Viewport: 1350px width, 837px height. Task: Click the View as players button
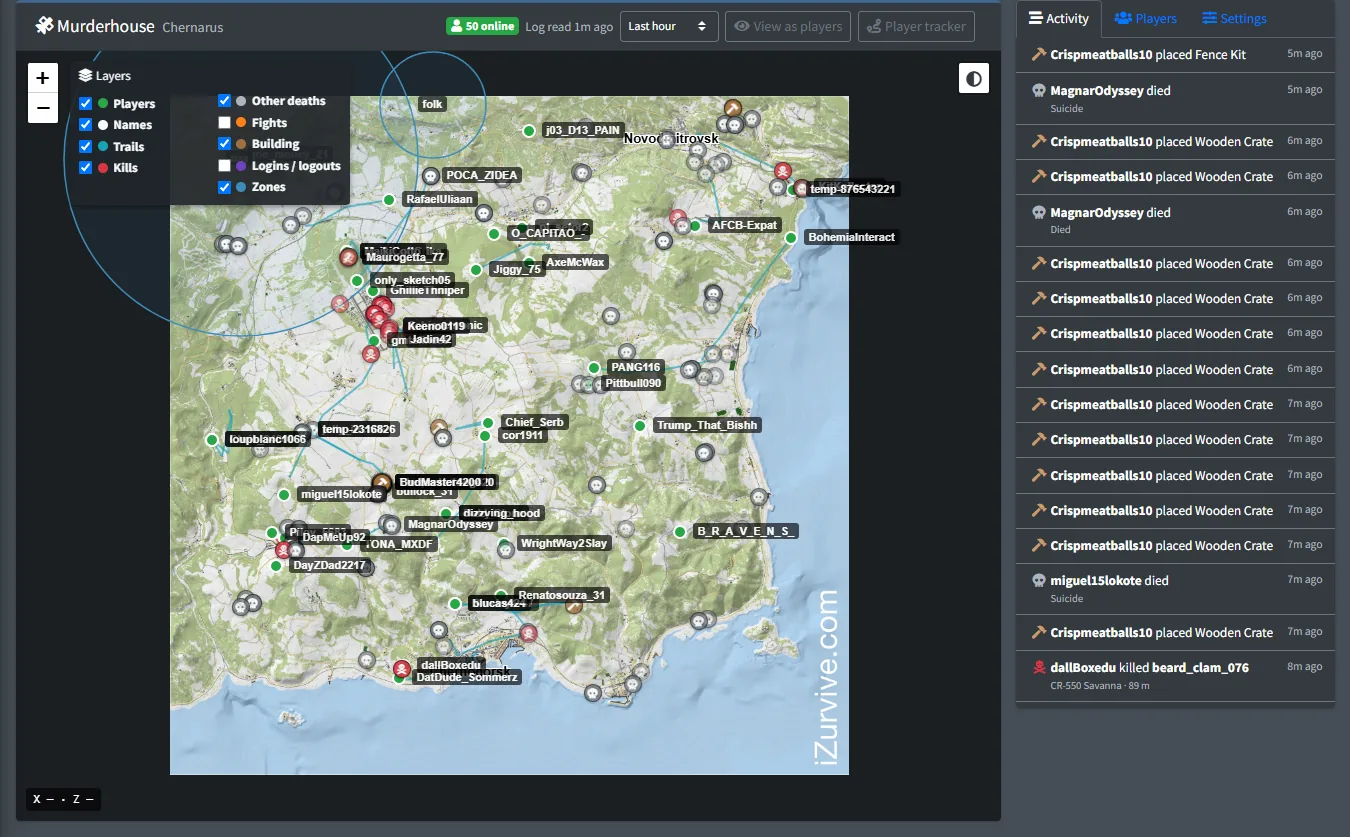coord(788,26)
